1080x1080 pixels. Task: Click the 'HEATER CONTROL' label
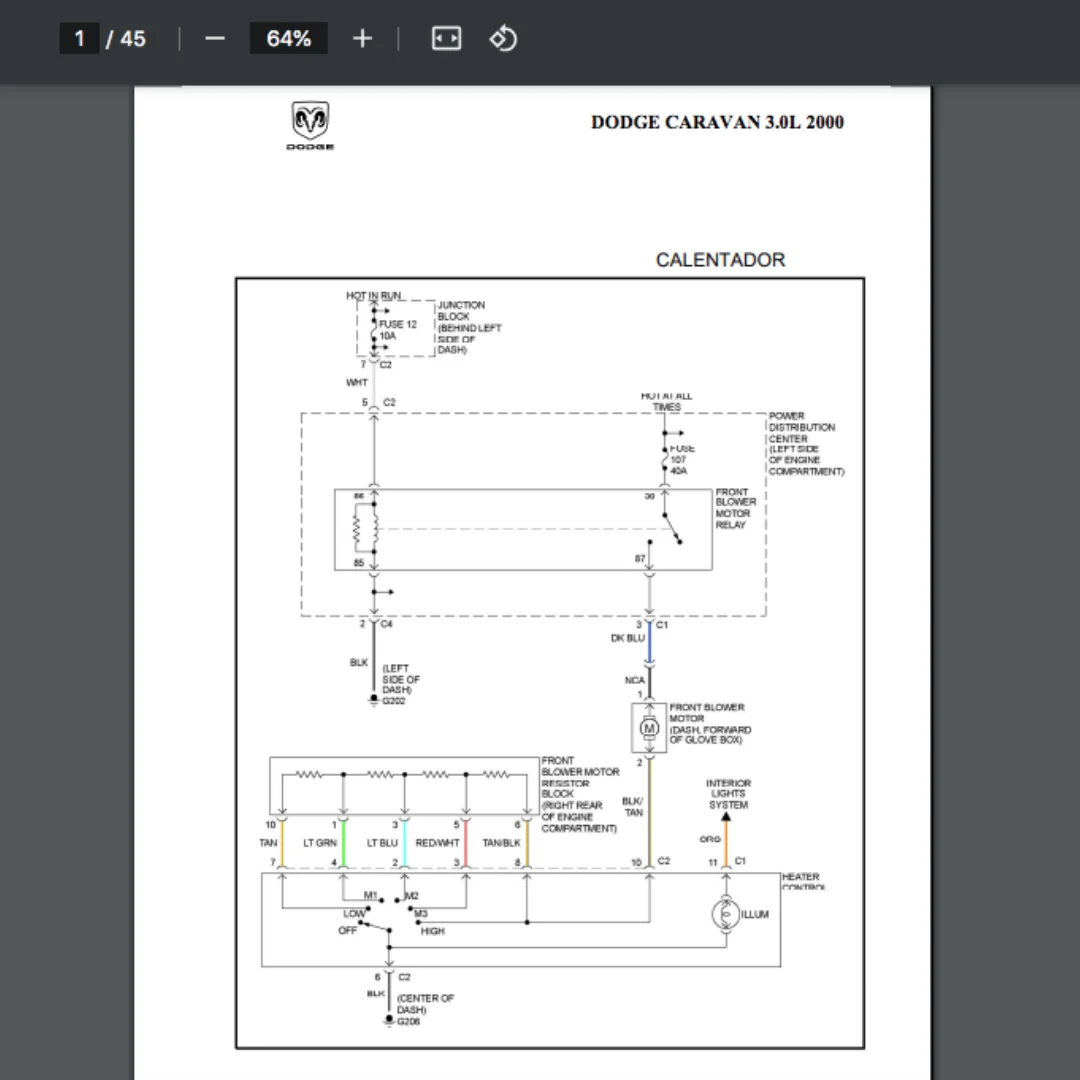(x=802, y=882)
